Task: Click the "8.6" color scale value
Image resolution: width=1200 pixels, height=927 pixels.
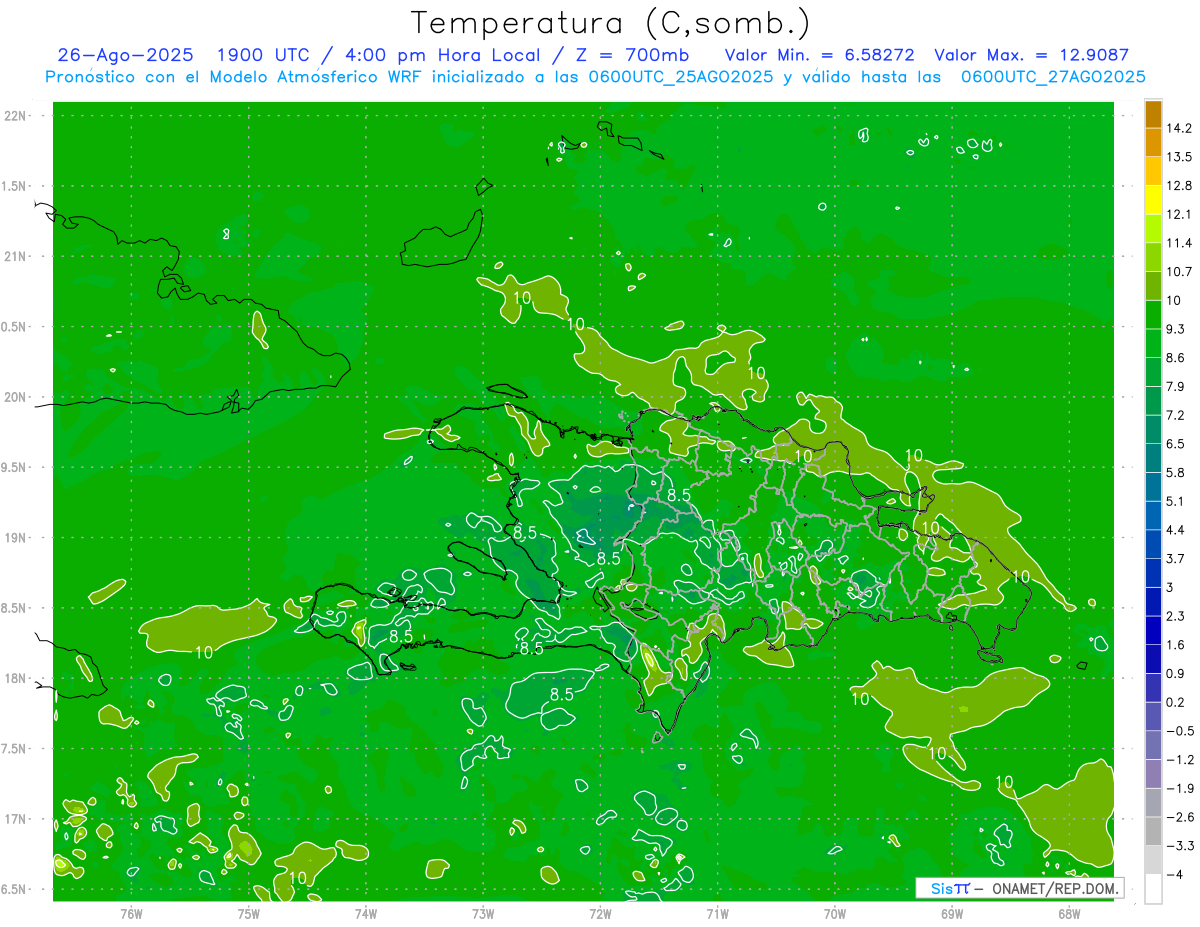Action: 1176,358
